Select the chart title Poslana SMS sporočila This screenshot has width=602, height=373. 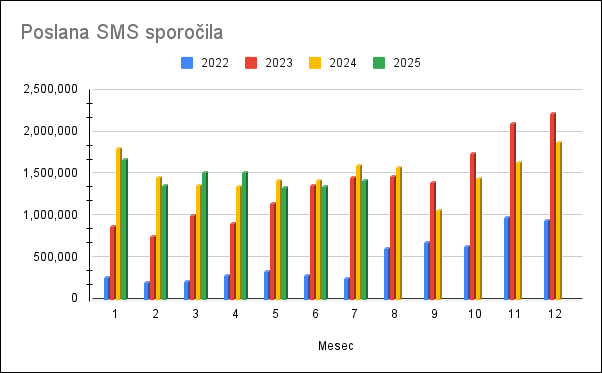(x=122, y=32)
